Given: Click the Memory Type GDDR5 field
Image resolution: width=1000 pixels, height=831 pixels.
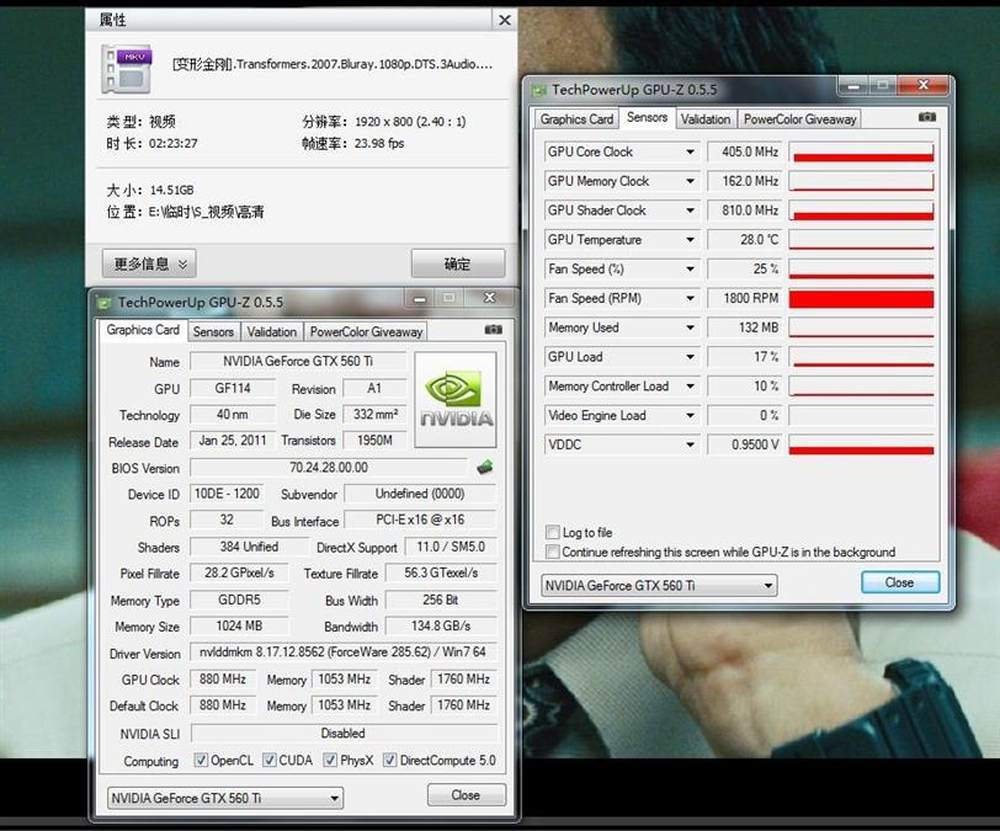Looking at the screenshot, I should pyautogui.click(x=239, y=600).
